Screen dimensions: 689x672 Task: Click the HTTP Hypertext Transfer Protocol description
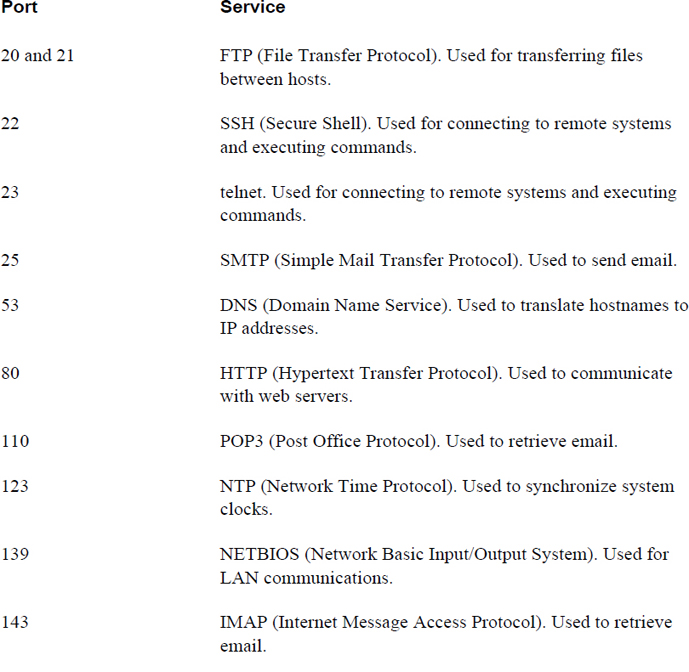coord(445,384)
